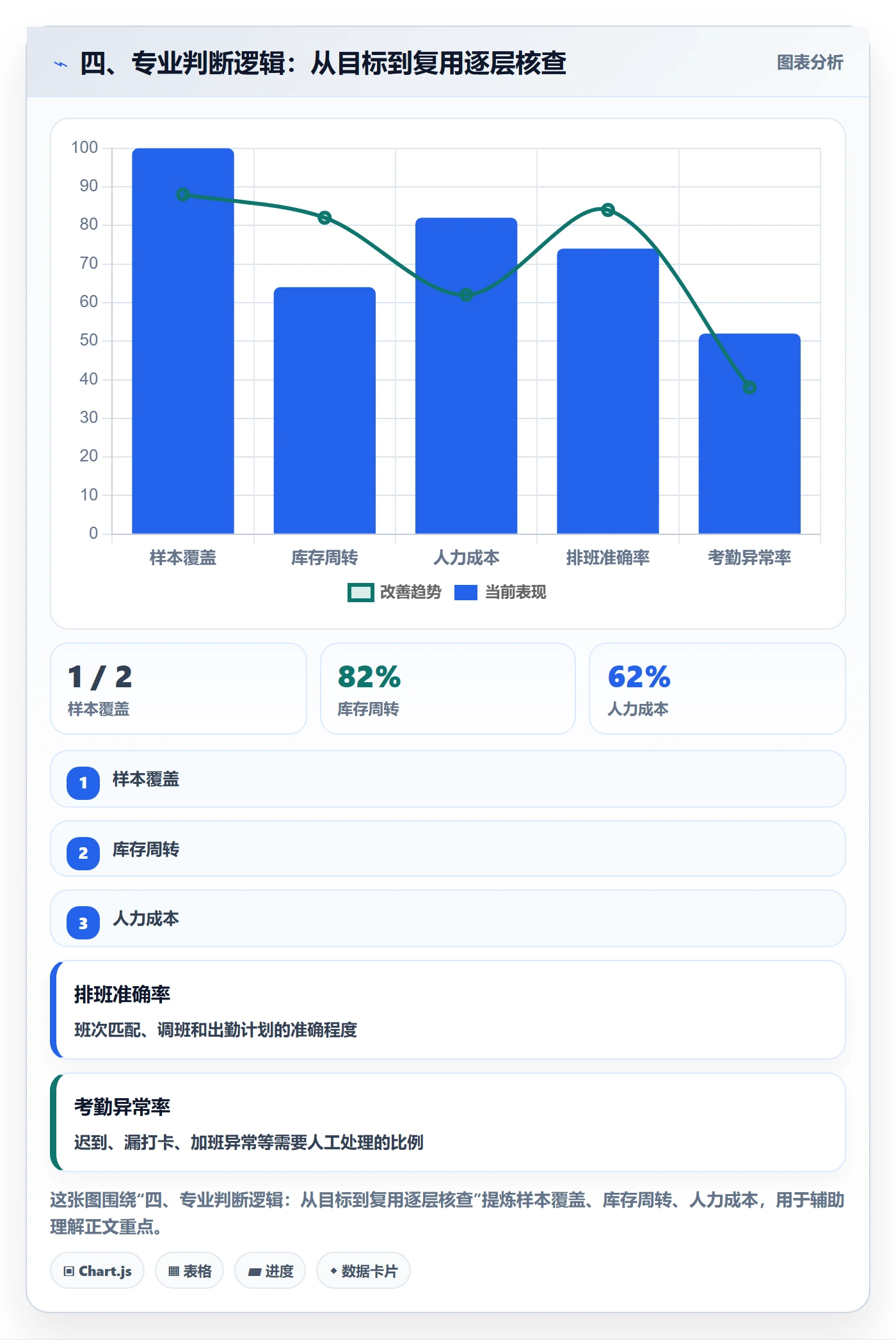Screen dimensions: 896x1340
Task: Click the Chart.js tag chip
Action: (x=97, y=1271)
